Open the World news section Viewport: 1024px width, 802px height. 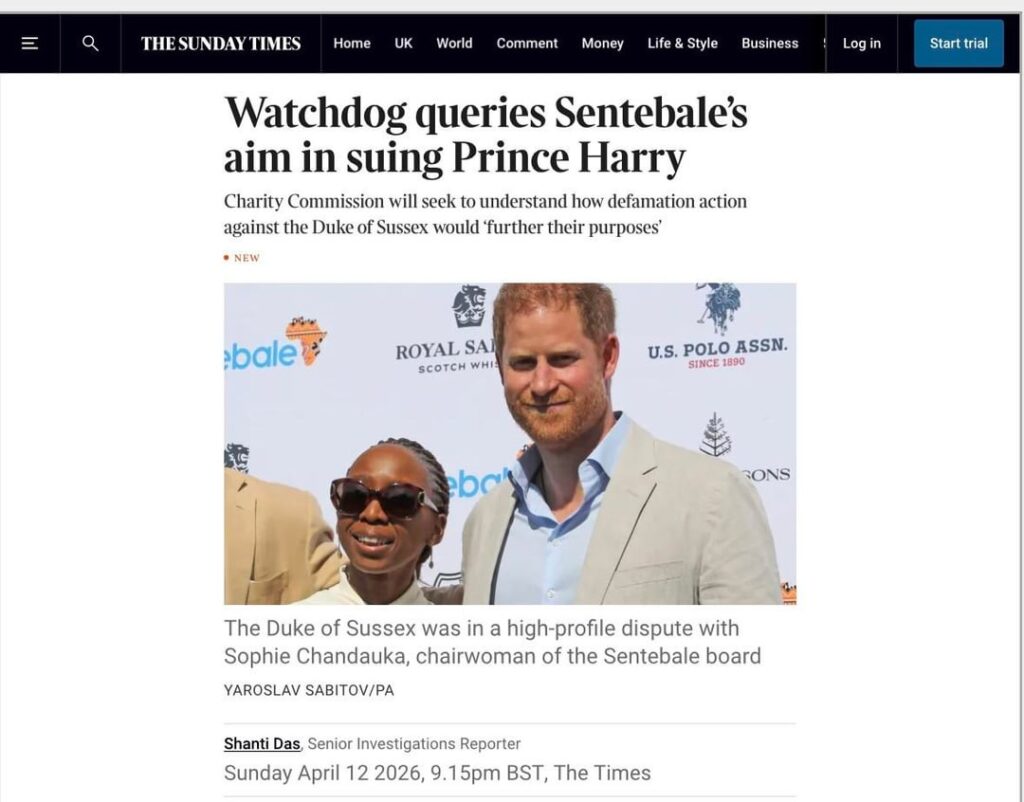pos(455,43)
